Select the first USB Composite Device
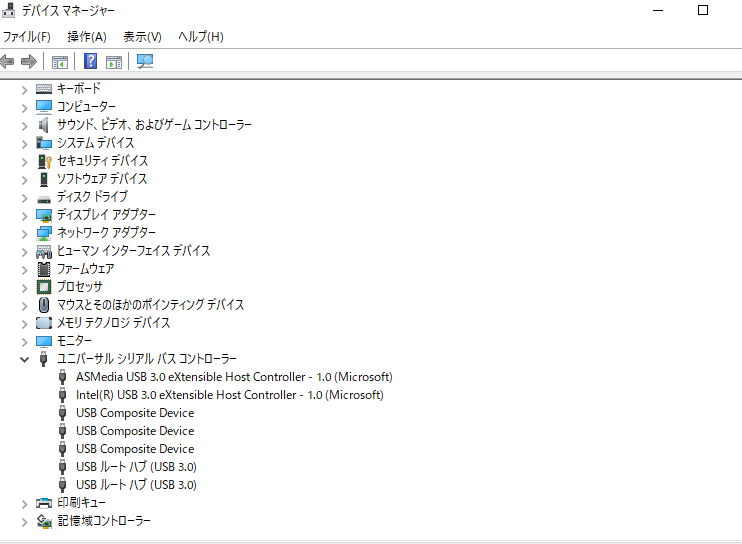Image resolution: width=742 pixels, height=544 pixels. tap(135, 413)
